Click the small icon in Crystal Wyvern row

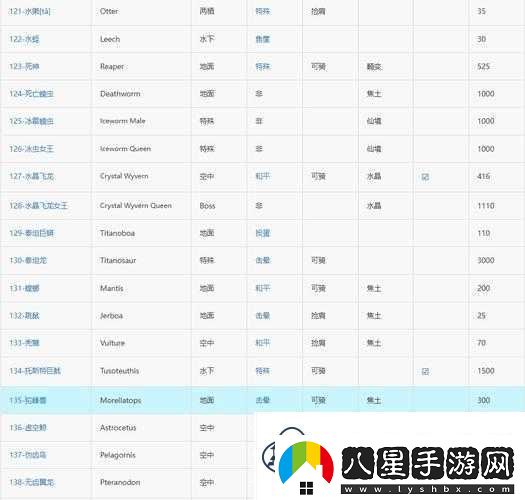[x=425, y=176]
